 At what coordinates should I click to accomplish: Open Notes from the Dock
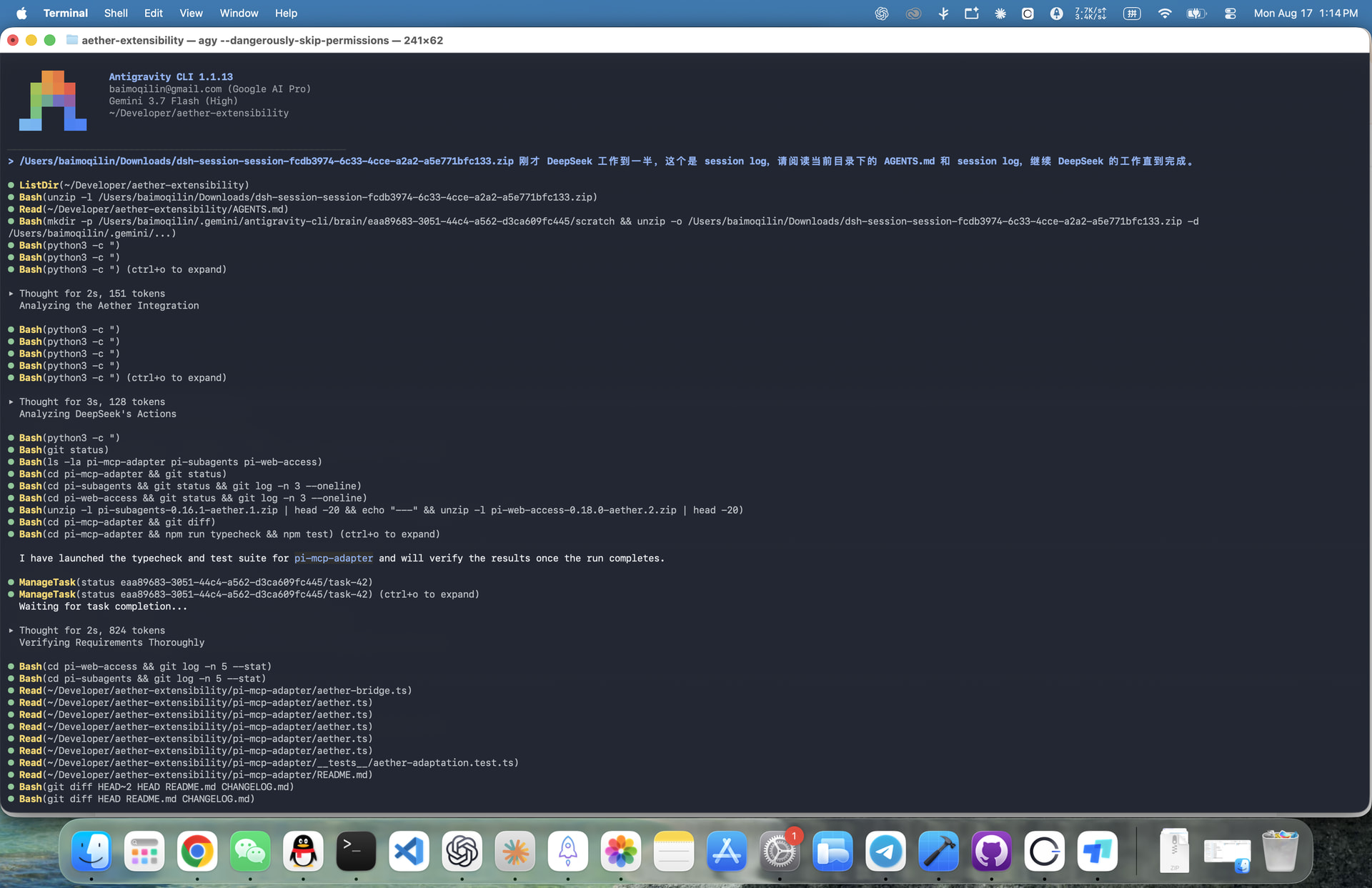tap(674, 851)
